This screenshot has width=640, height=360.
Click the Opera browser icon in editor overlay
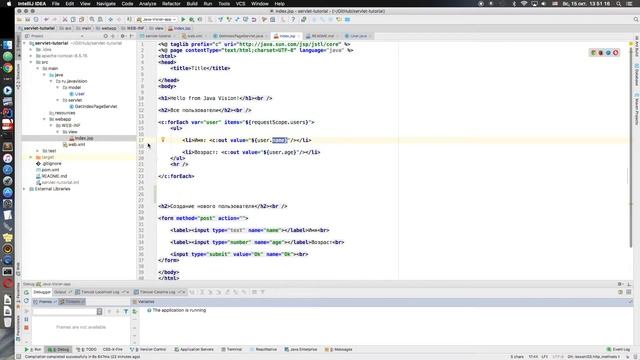616,52
